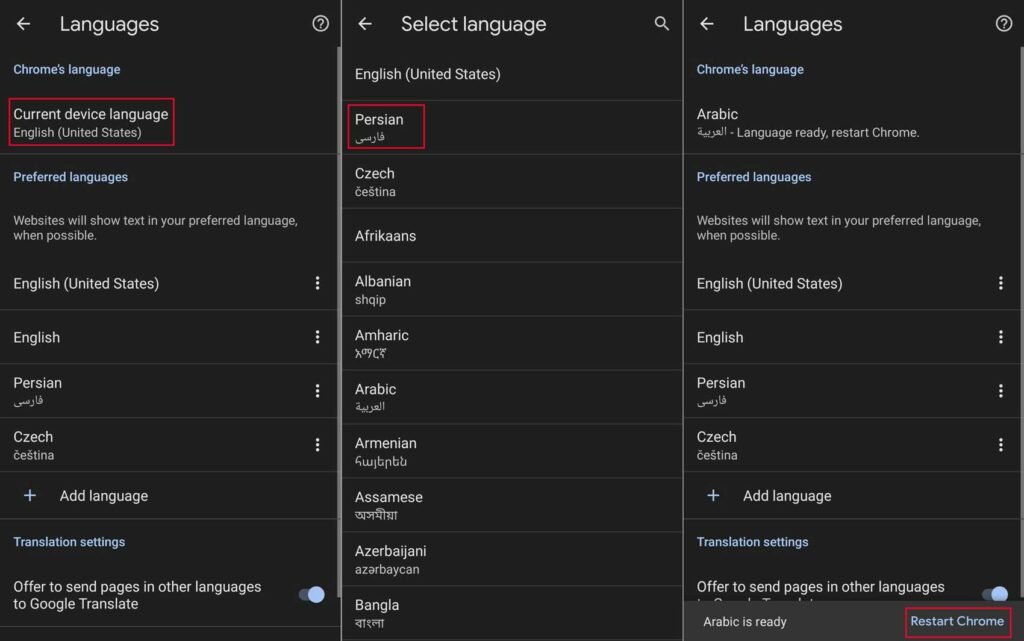Go back from the left Languages screen
Screen dimensions: 1024x641
(x=24, y=24)
